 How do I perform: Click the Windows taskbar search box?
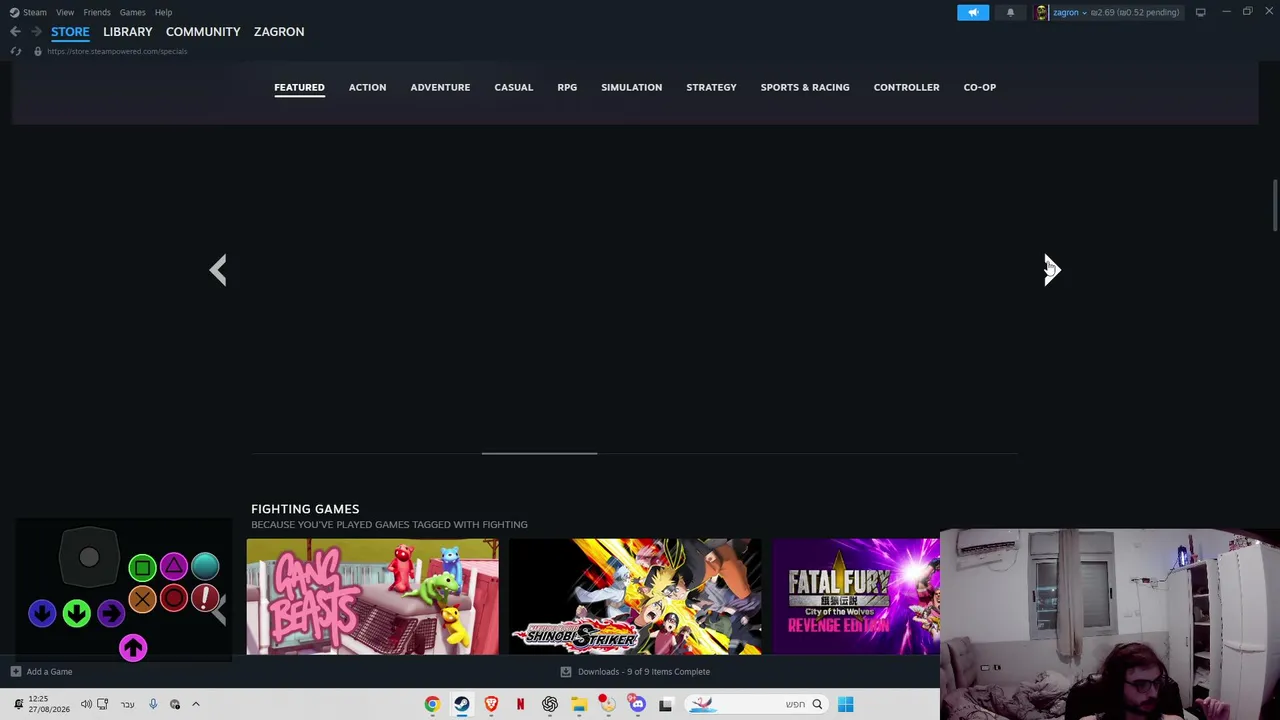tap(757, 704)
